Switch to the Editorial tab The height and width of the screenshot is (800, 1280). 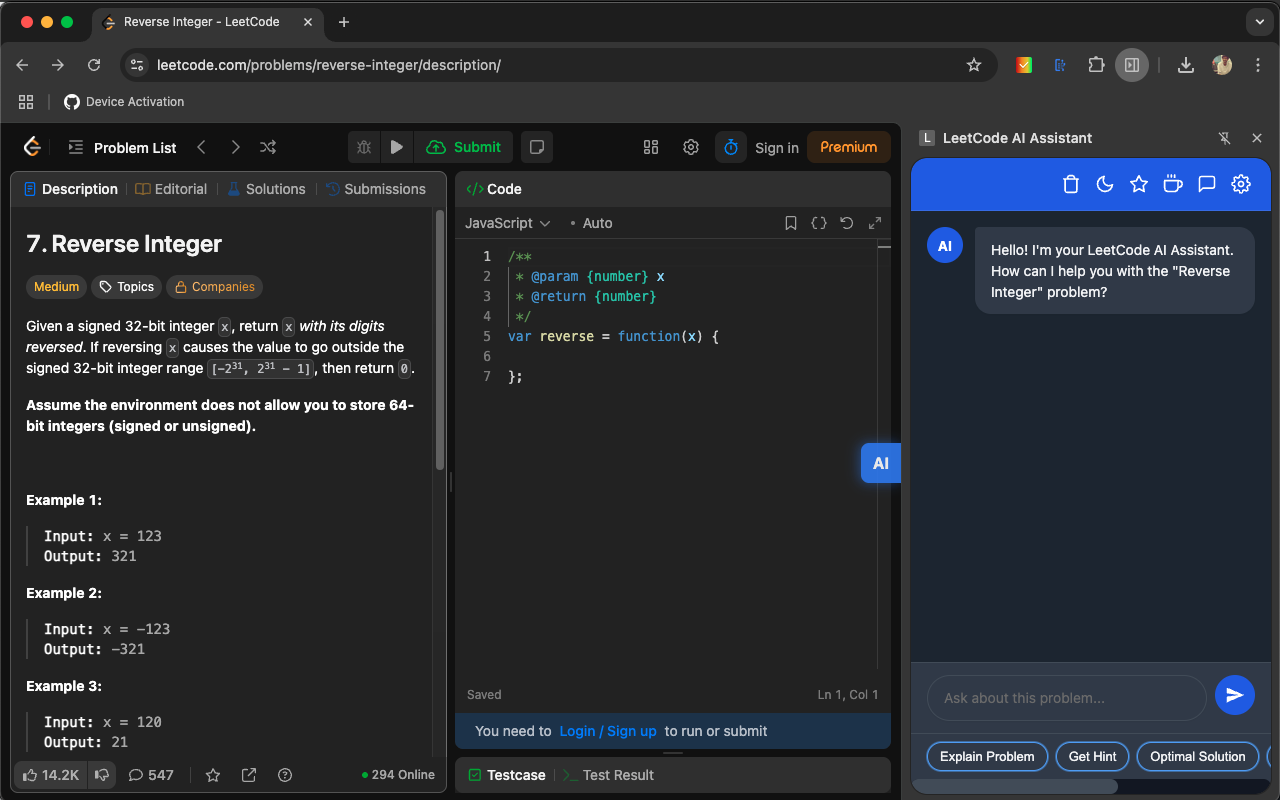click(x=172, y=189)
